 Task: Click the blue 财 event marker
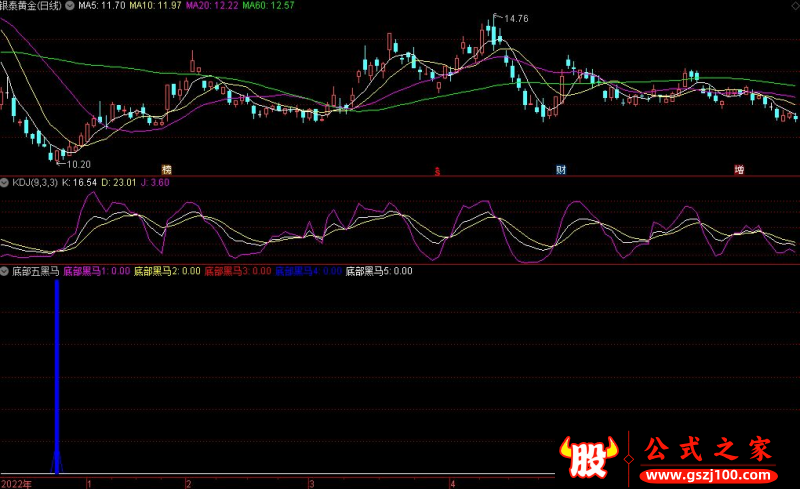tap(561, 169)
